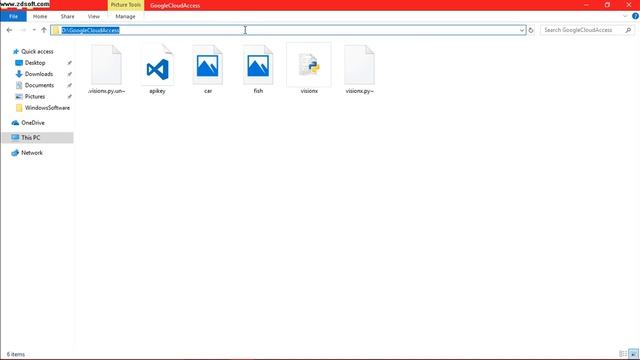The height and width of the screenshot is (360, 640).
Task: Close the GoogleCloudAccess window
Action: (629, 5)
